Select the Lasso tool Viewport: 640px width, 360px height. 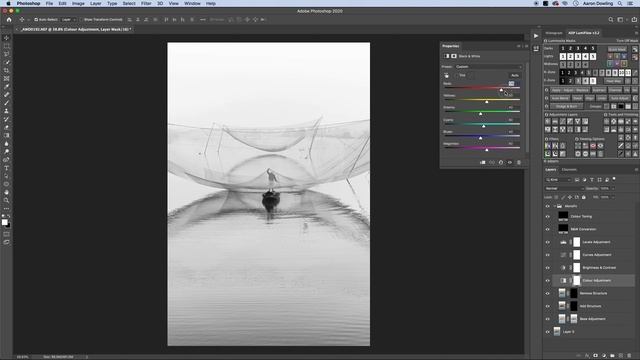point(6,54)
